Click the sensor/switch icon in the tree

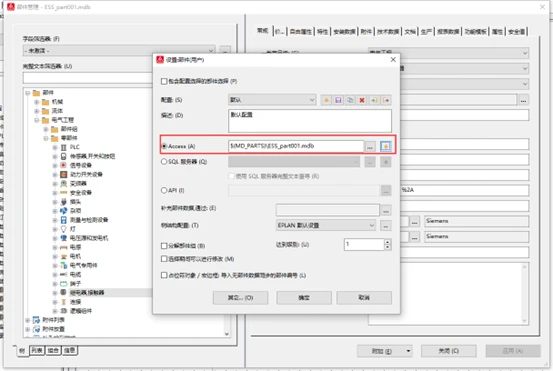click(x=63, y=156)
